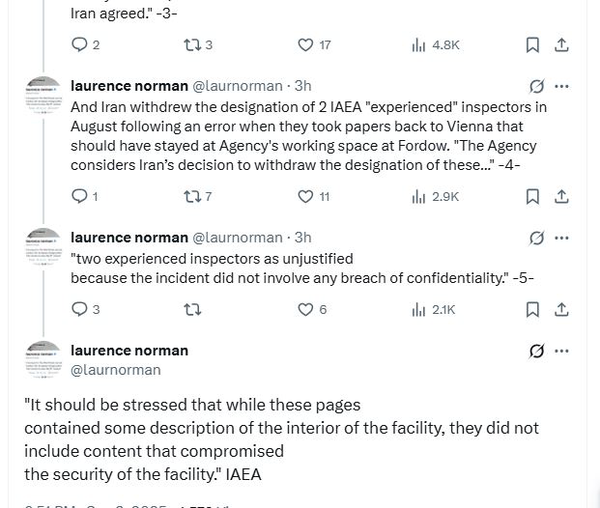Repost the tweet ending with -5-
This screenshot has height=508, width=600.
tap(194, 310)
